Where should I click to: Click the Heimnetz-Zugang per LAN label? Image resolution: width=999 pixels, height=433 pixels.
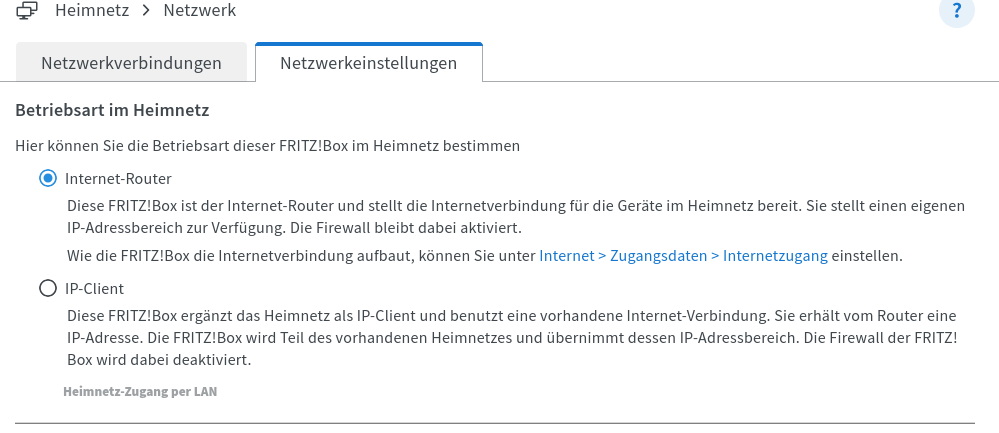[x=140, y=392]
